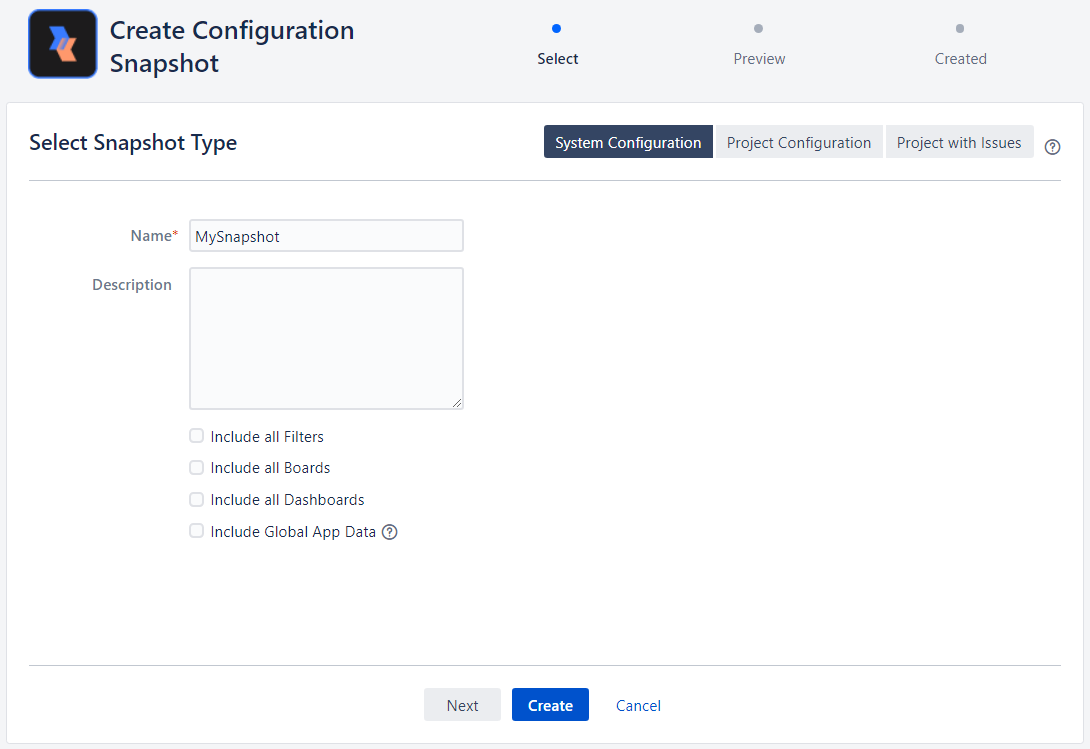Viewport: 1090px width, 749px height.
Task: Click the Select step dot indicator
Action: (x=557, y=29)
